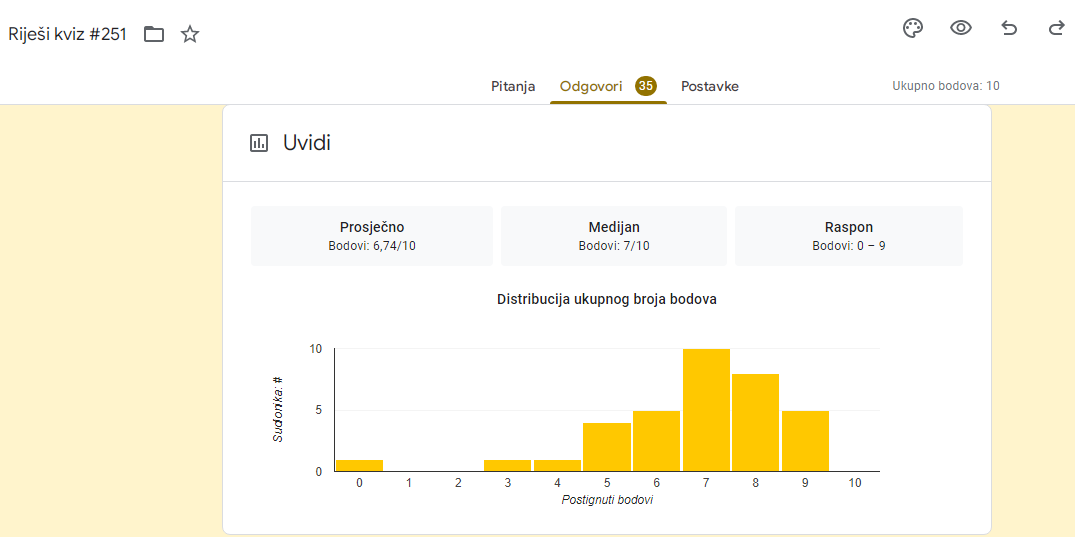Click the form title Riješi kviz #251
1075x537 pixels.
click(x=68, y=34)
